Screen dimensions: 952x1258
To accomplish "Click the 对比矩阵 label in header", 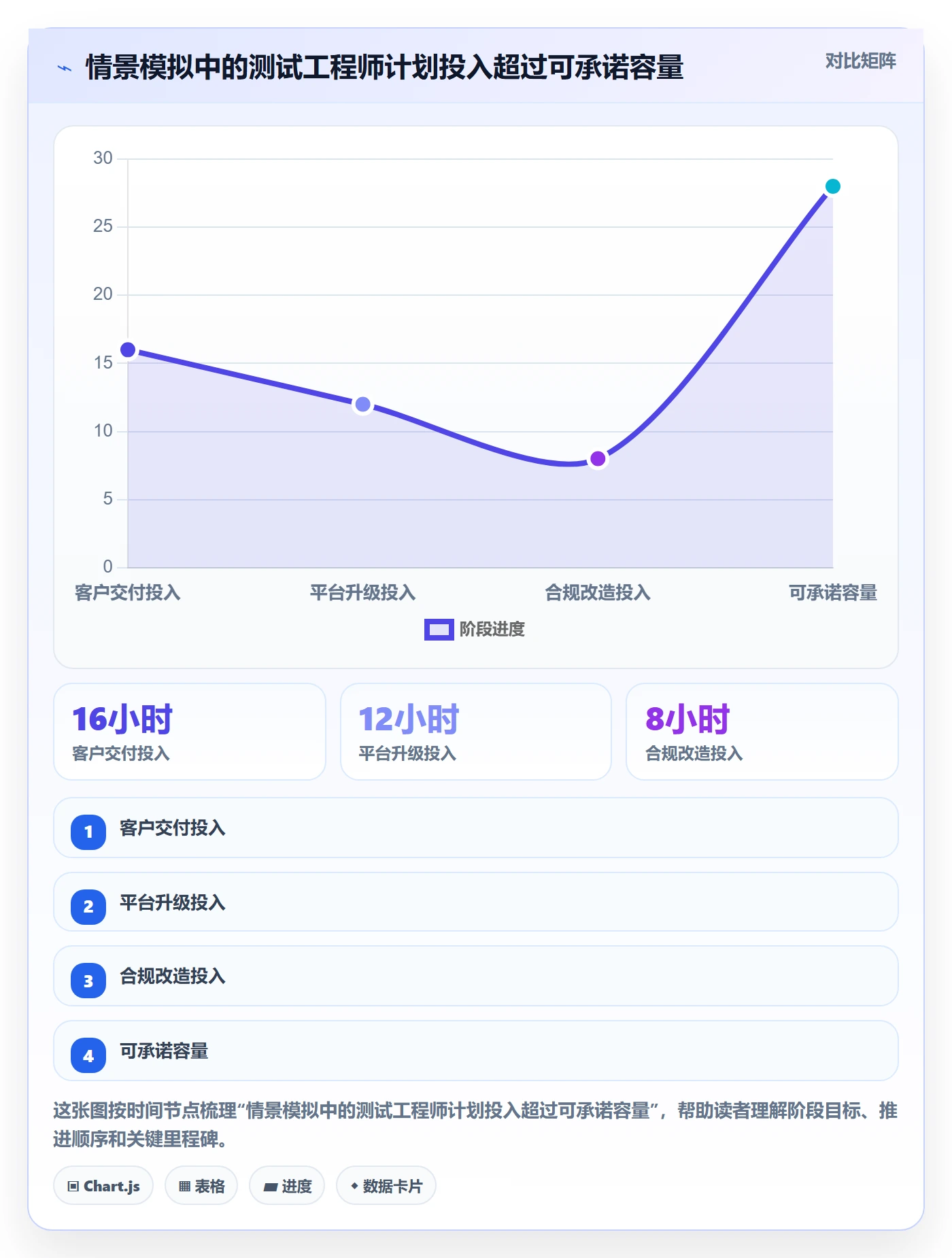I will pyautogui.click(x=860, y=61).
